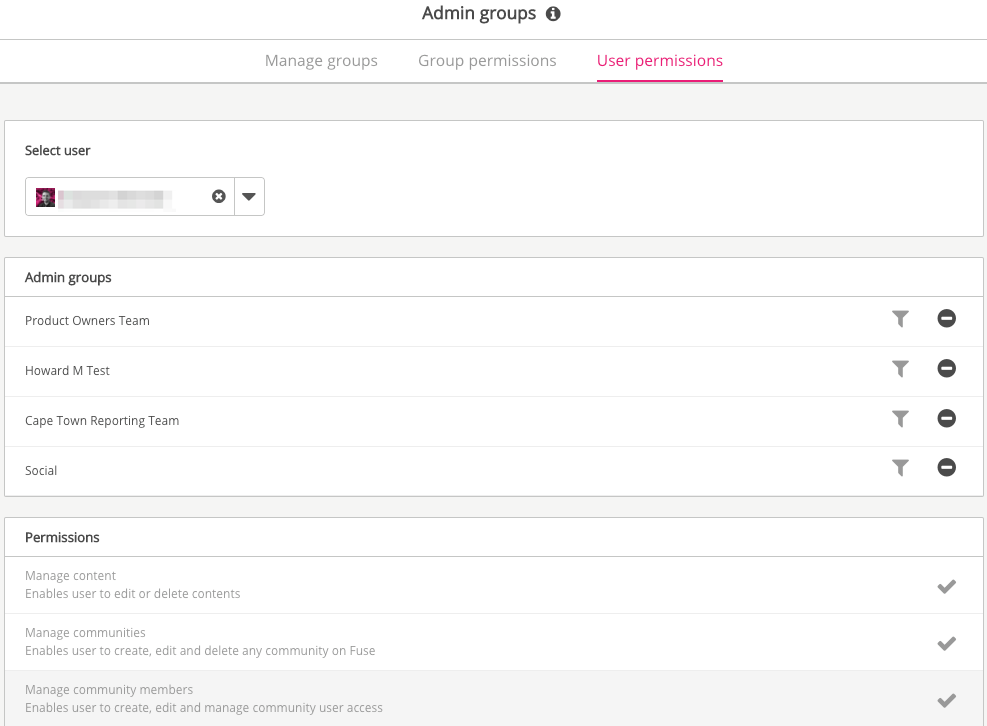The height and width of the screenshot is (726, 987).
Task: Remove user from Cape Town Reporting Team
Action: pos(946,419)
